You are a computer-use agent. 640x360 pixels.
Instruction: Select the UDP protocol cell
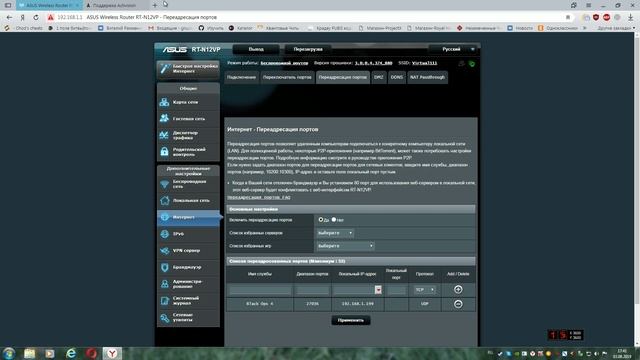(424, 304)
